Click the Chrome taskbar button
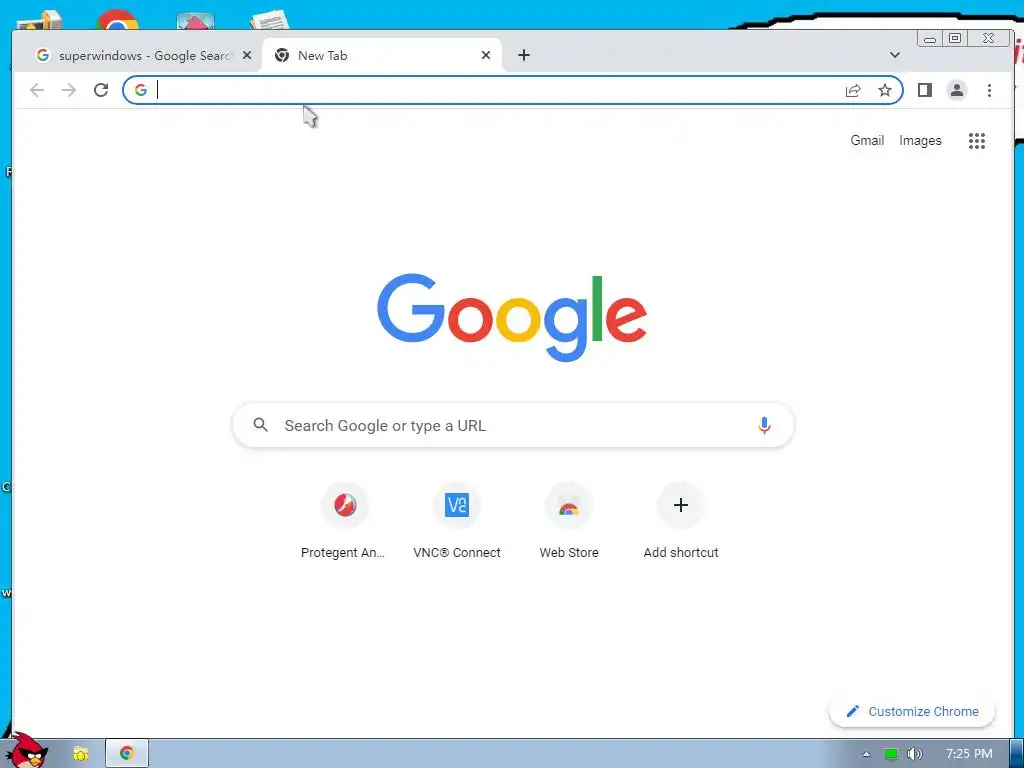 tap(127, 753)
